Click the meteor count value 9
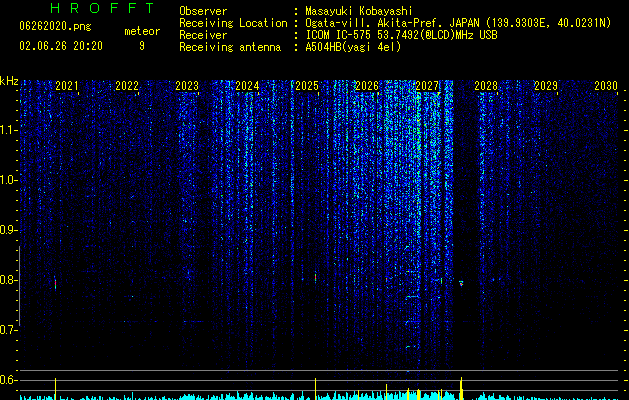 point(142,46)
